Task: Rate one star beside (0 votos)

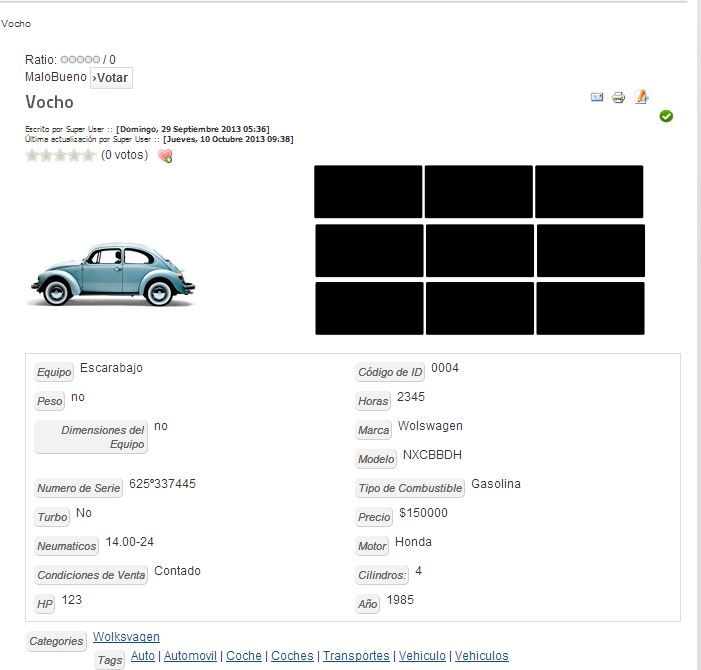Action: pos(32,155)
